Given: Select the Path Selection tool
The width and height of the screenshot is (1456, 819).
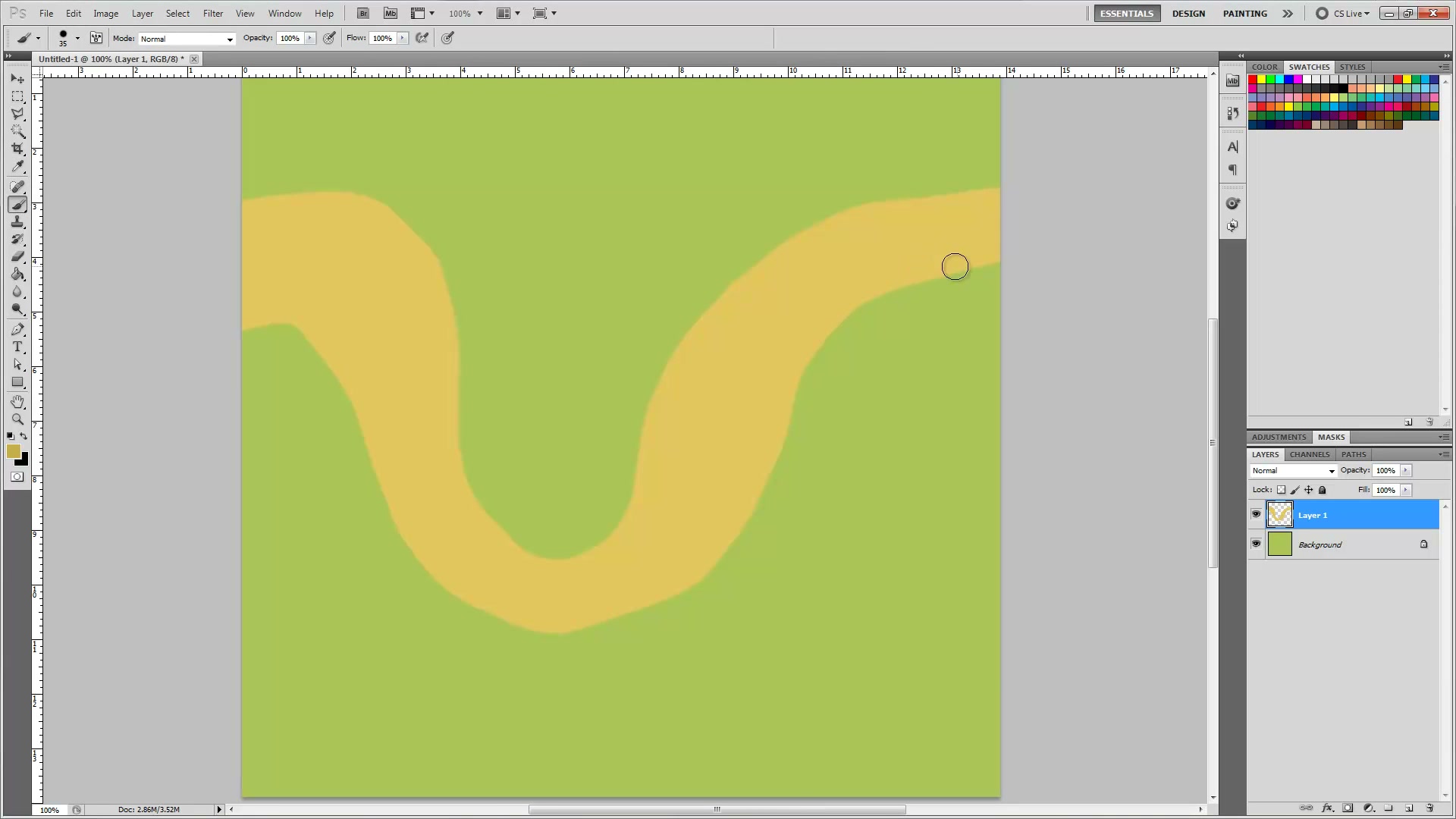Looking at the screenshot, I should coord(17,365).
